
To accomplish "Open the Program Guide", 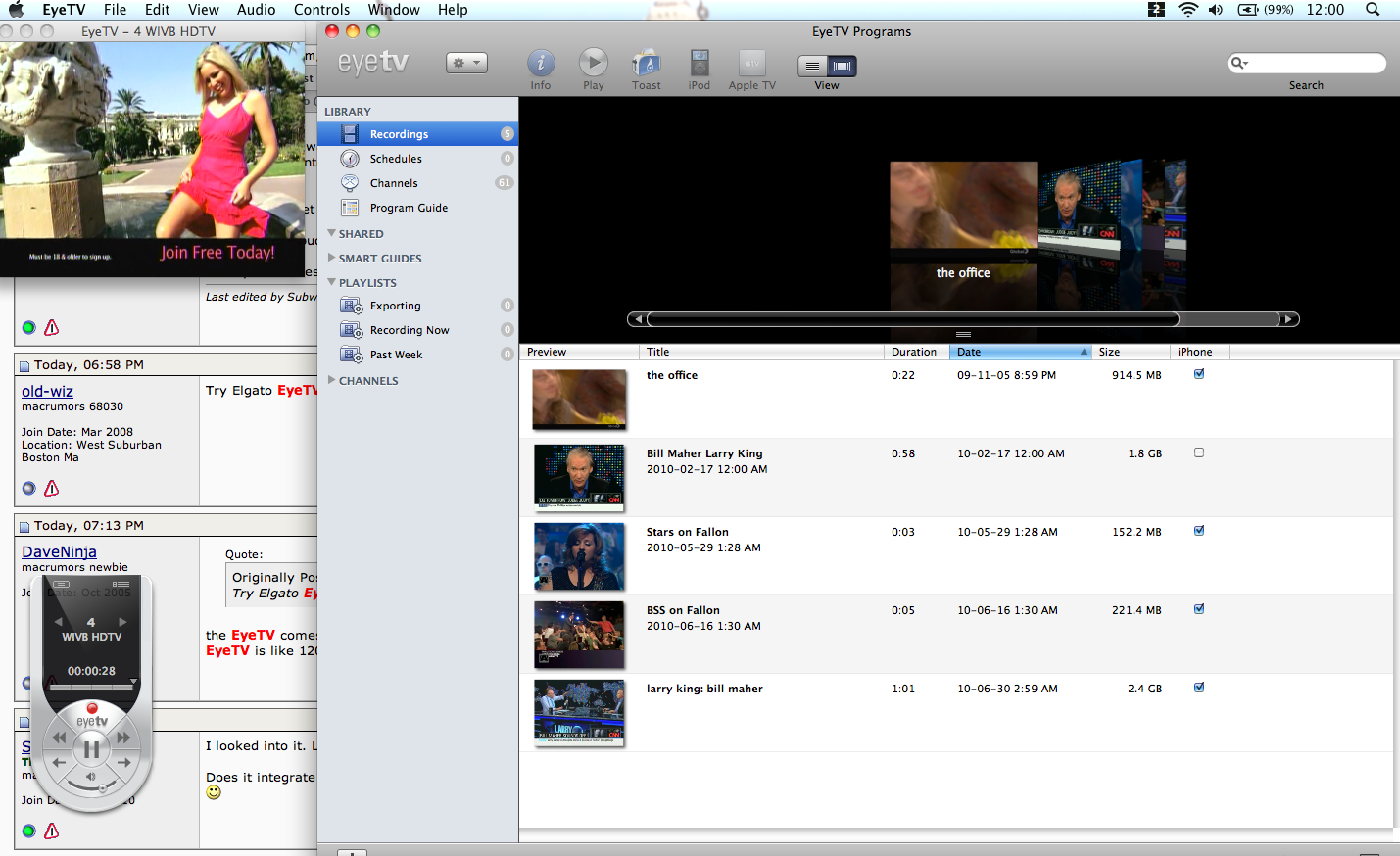I will 417,208.
